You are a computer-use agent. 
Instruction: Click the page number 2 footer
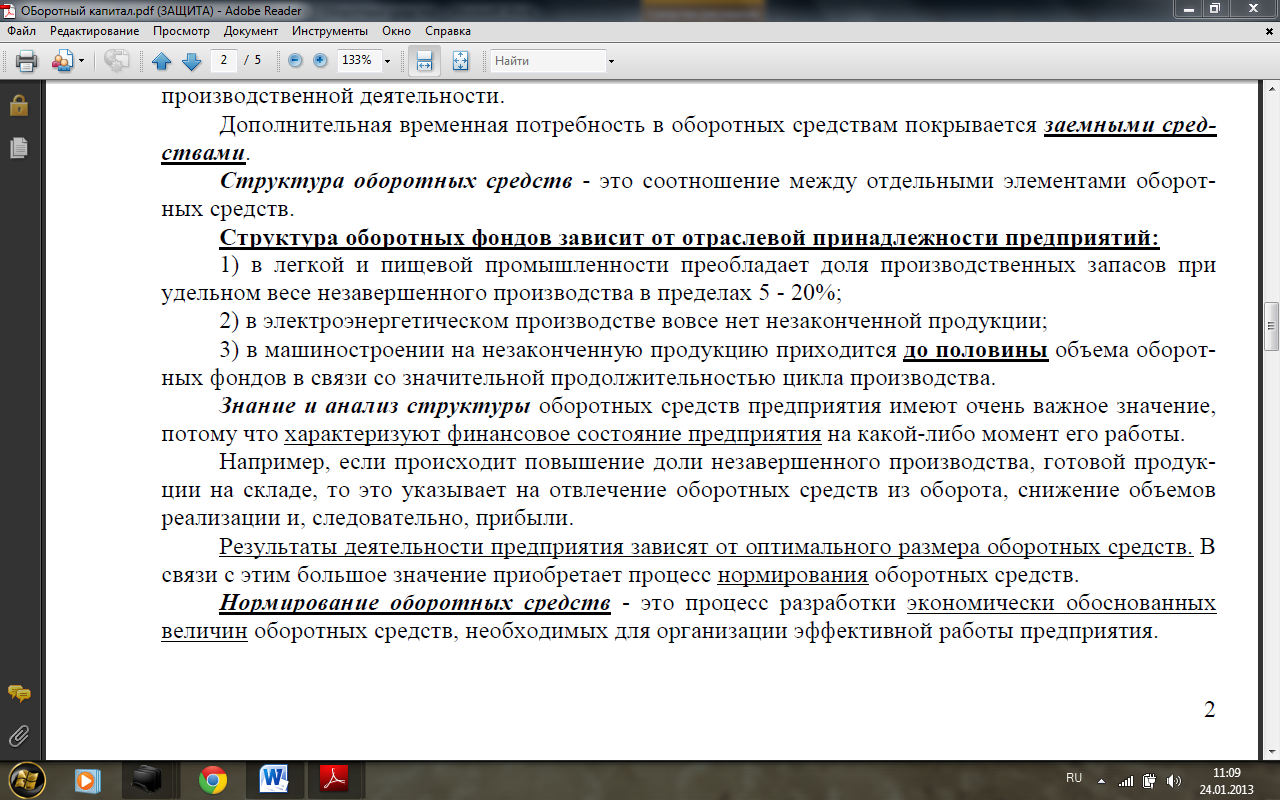(x=1209, y=710)
